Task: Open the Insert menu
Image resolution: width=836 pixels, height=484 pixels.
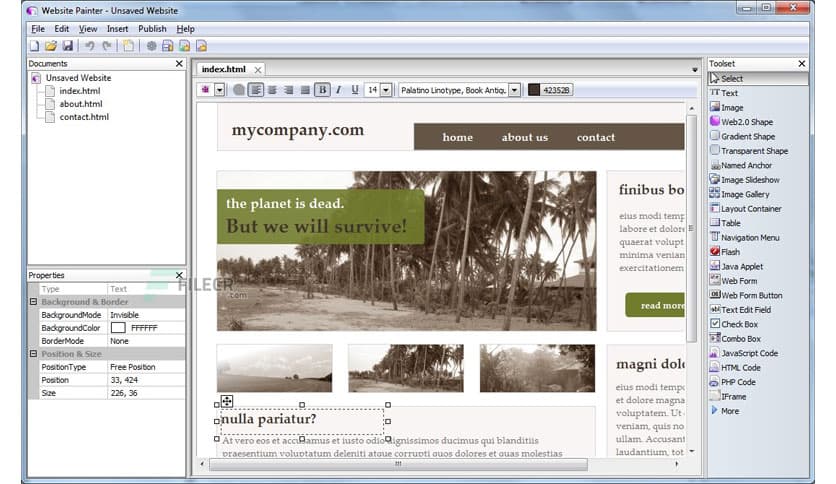Action: point(117,29)
